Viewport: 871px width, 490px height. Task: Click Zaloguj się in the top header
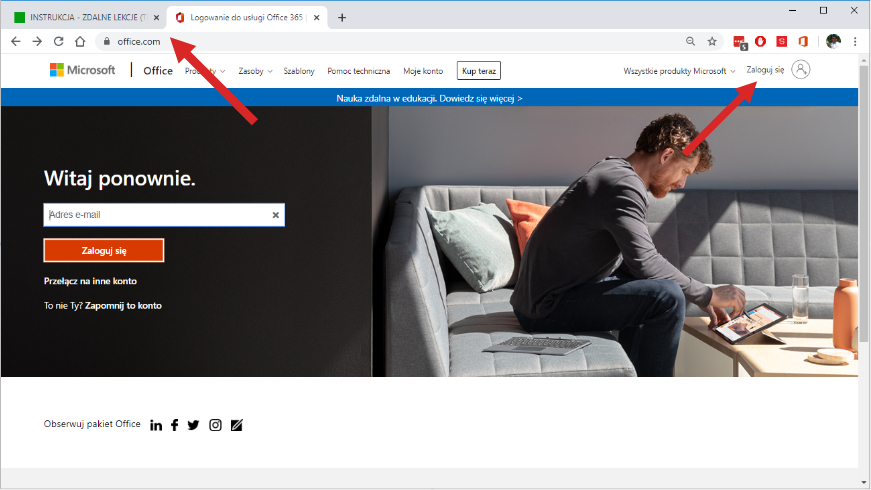click(765, 69)
